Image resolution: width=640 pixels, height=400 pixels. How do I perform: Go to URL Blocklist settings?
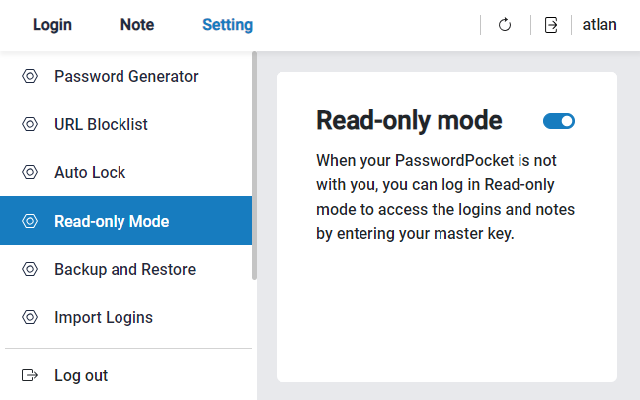101,124
